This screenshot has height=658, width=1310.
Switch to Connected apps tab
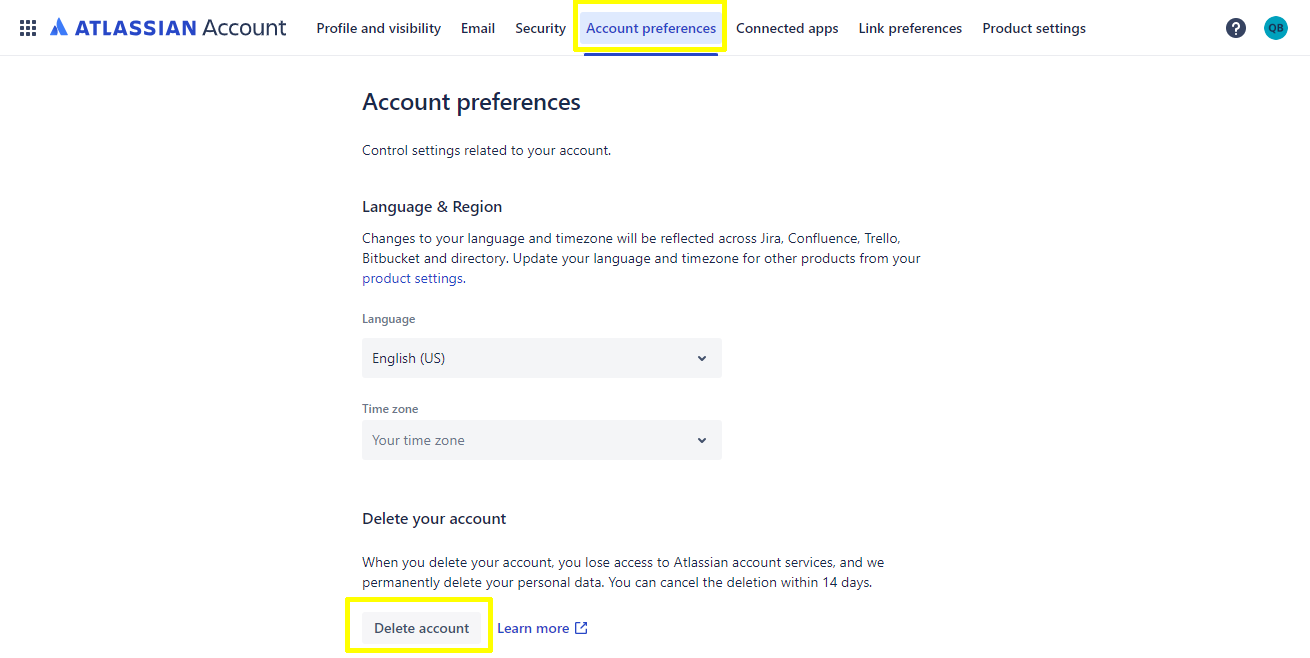pos(787,28)
